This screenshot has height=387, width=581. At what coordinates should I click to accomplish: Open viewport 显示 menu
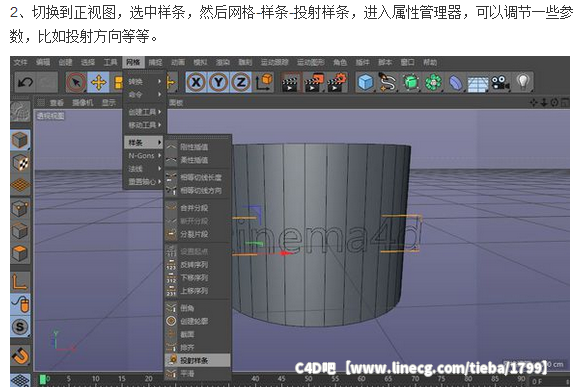click(x=109, y=103)
